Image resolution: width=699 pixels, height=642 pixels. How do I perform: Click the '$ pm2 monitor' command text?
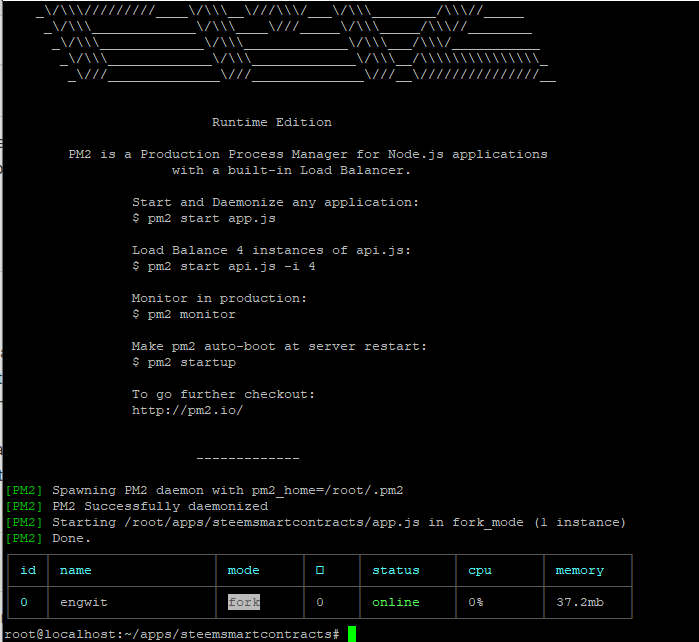coord(184,314)
